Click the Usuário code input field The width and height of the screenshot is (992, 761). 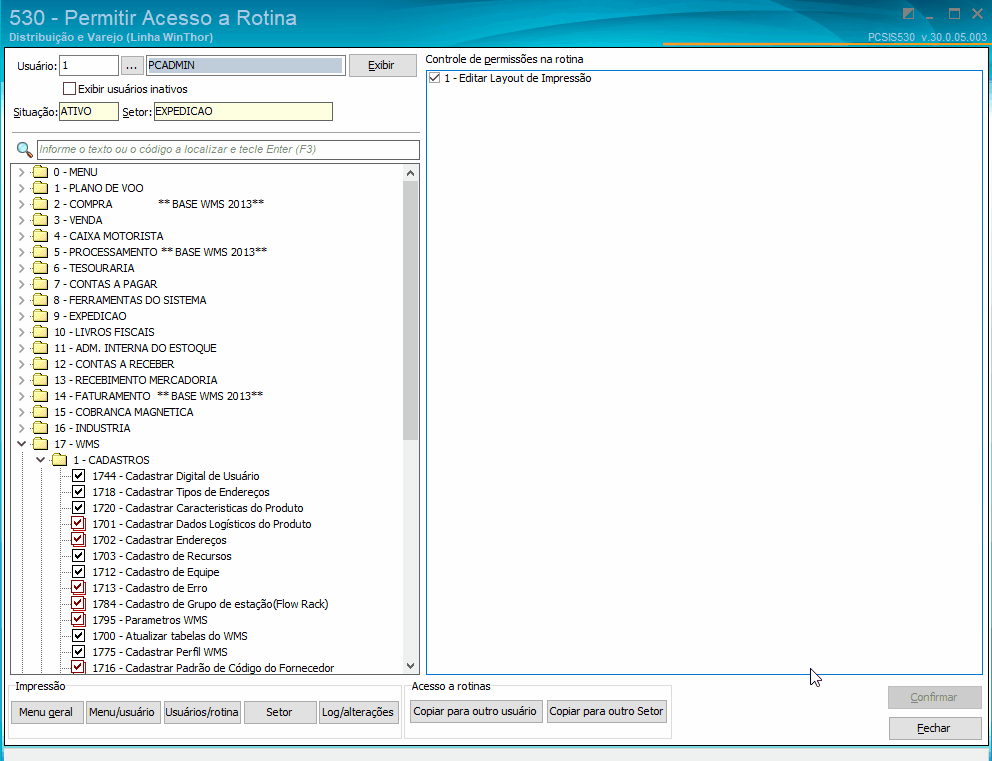(89, 65)
